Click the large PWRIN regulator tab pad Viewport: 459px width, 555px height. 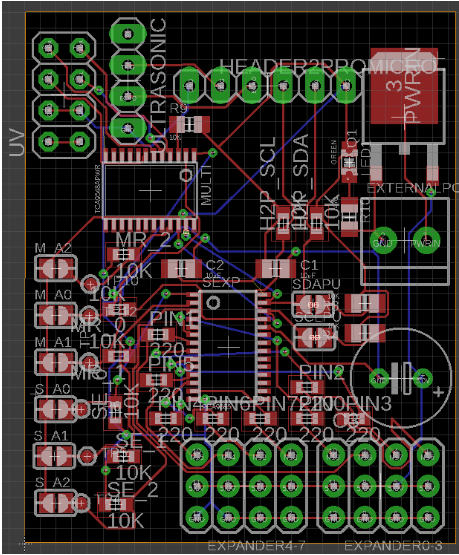coord(404,86)
